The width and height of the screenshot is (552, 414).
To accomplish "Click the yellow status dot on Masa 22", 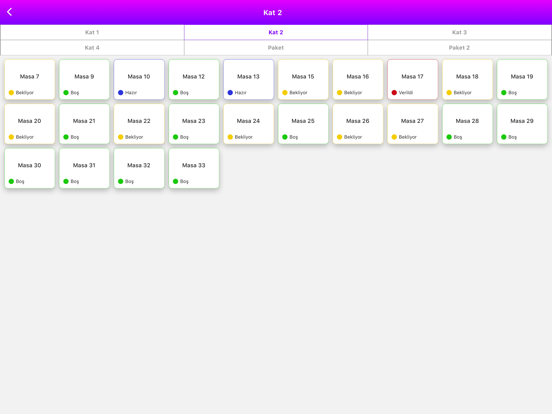I will point(121,137).
